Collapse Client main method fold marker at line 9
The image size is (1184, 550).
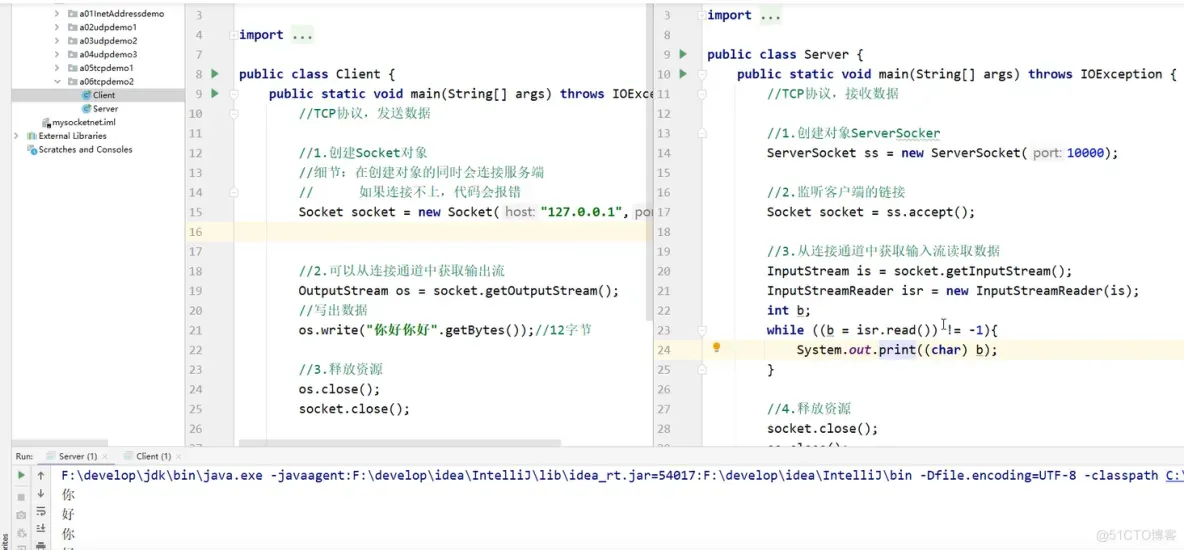(233, 94)
